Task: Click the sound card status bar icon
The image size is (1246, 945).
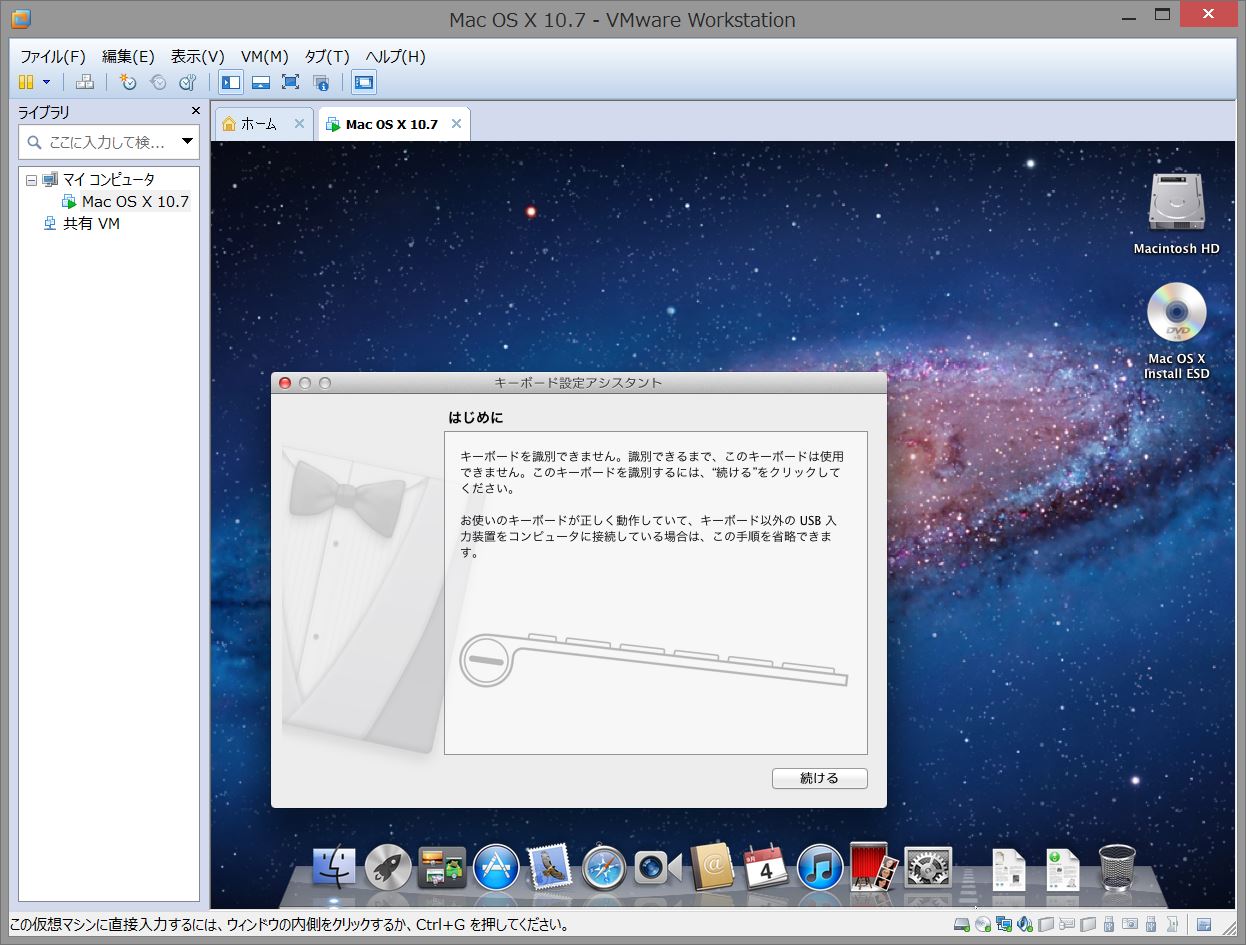Action: 1025,924
